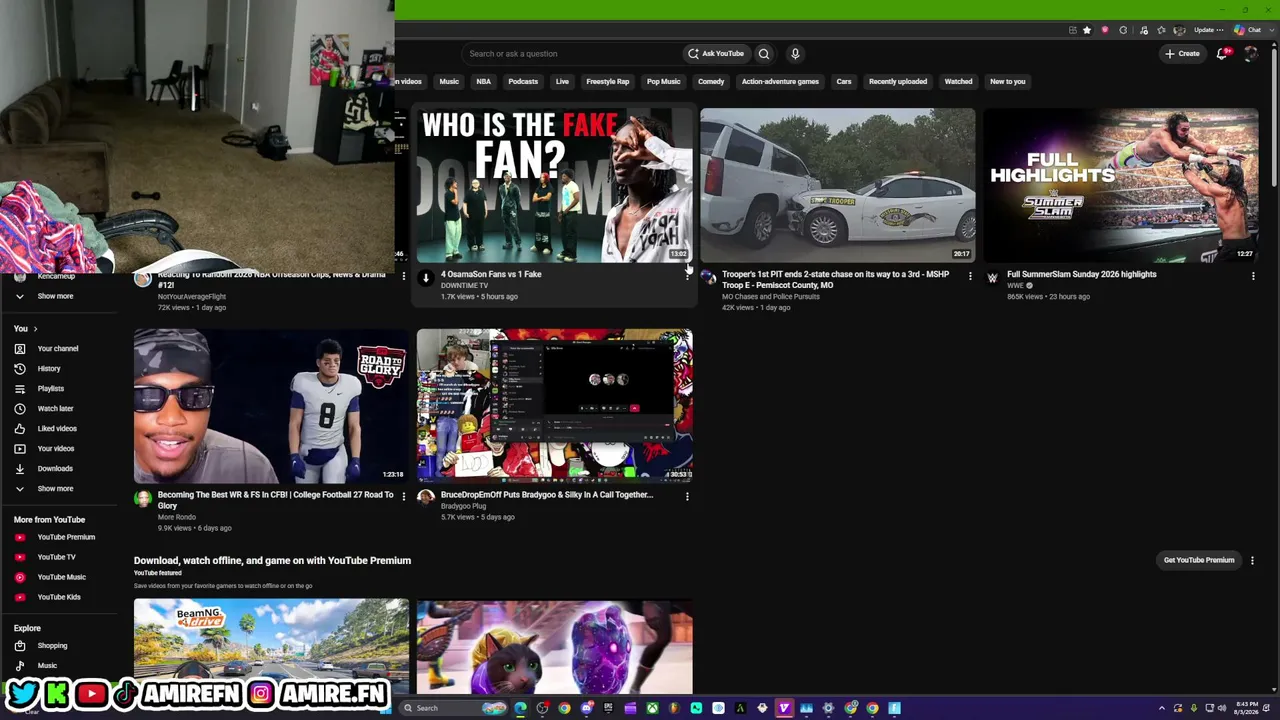
Task: Open the Chat dropdown arrow in browser
Action: pyautogui.click(x=1270, y=30)
